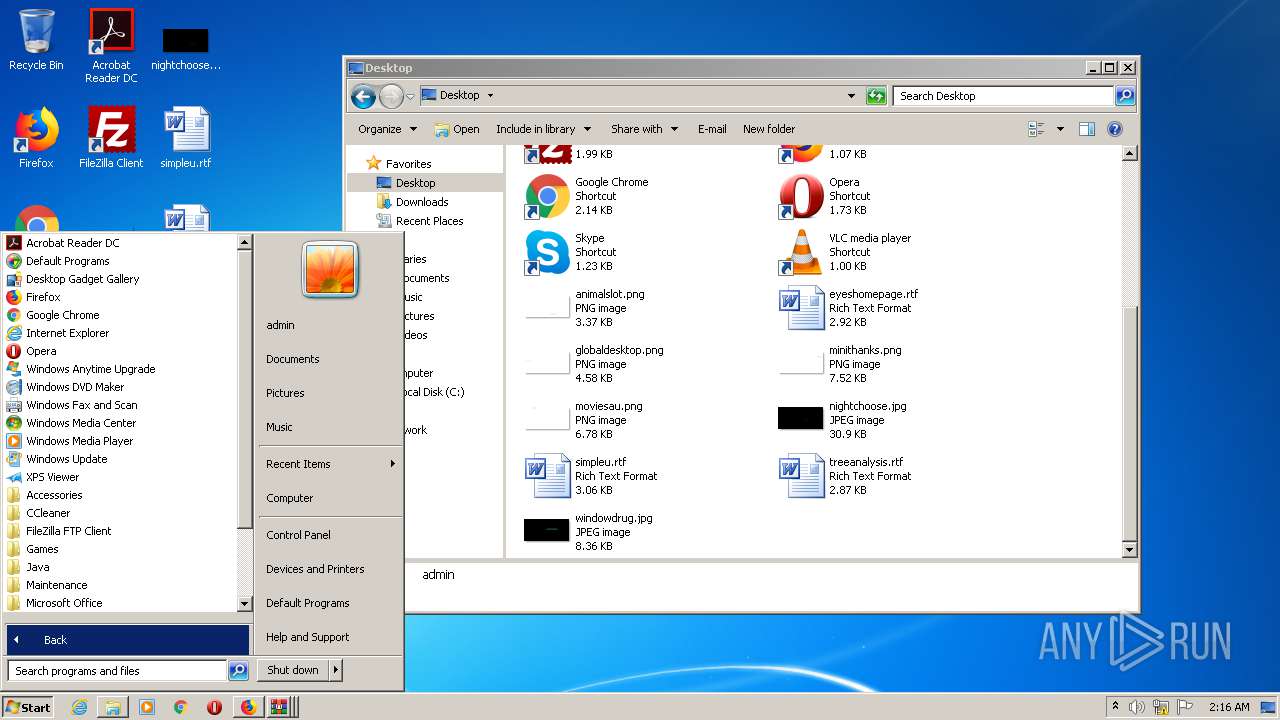The image size is (1280, 720).
Task: Click Opera icon on taskbar
Action: click(214, 707)
